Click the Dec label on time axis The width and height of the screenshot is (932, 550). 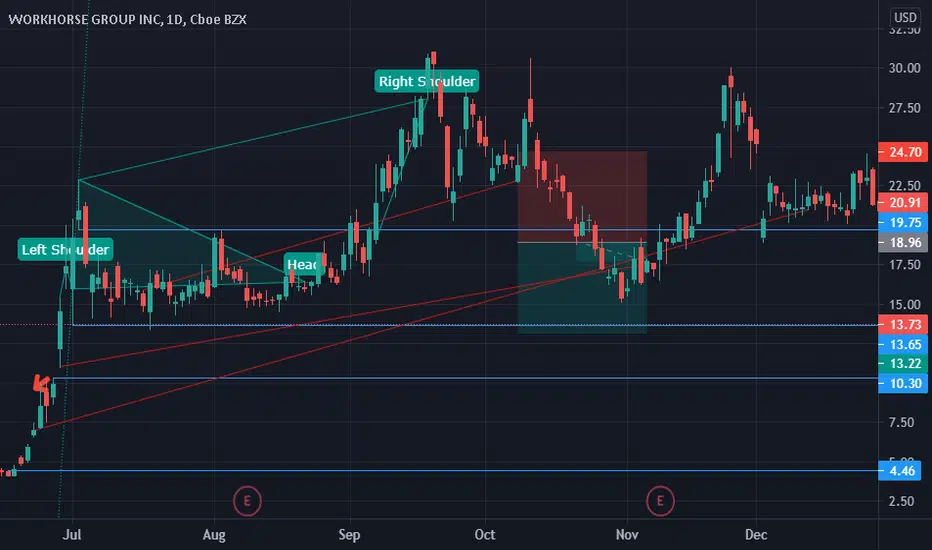(x=756, y=535)
